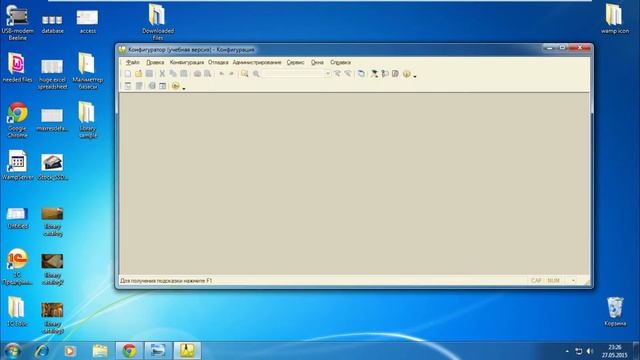Launch Internet Explorer from the taskbar
The image size is (640, 360).
[42, 351]
